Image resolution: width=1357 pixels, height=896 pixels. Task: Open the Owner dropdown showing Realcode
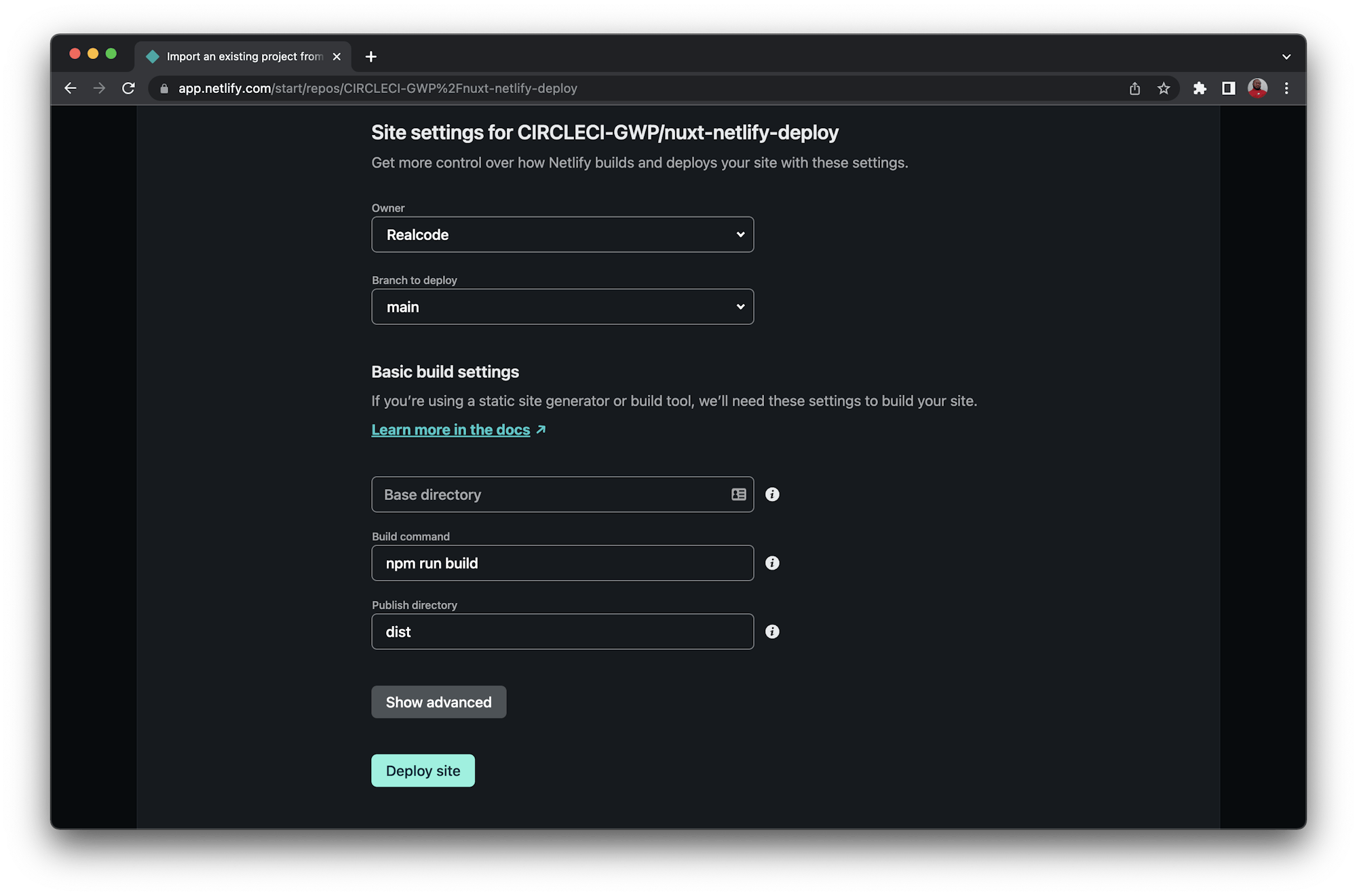(x=562, y=234)
